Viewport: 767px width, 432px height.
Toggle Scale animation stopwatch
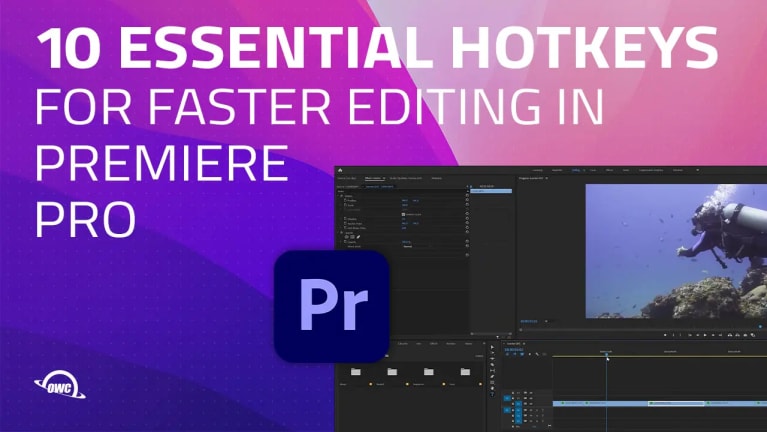(x=345, y=205)
